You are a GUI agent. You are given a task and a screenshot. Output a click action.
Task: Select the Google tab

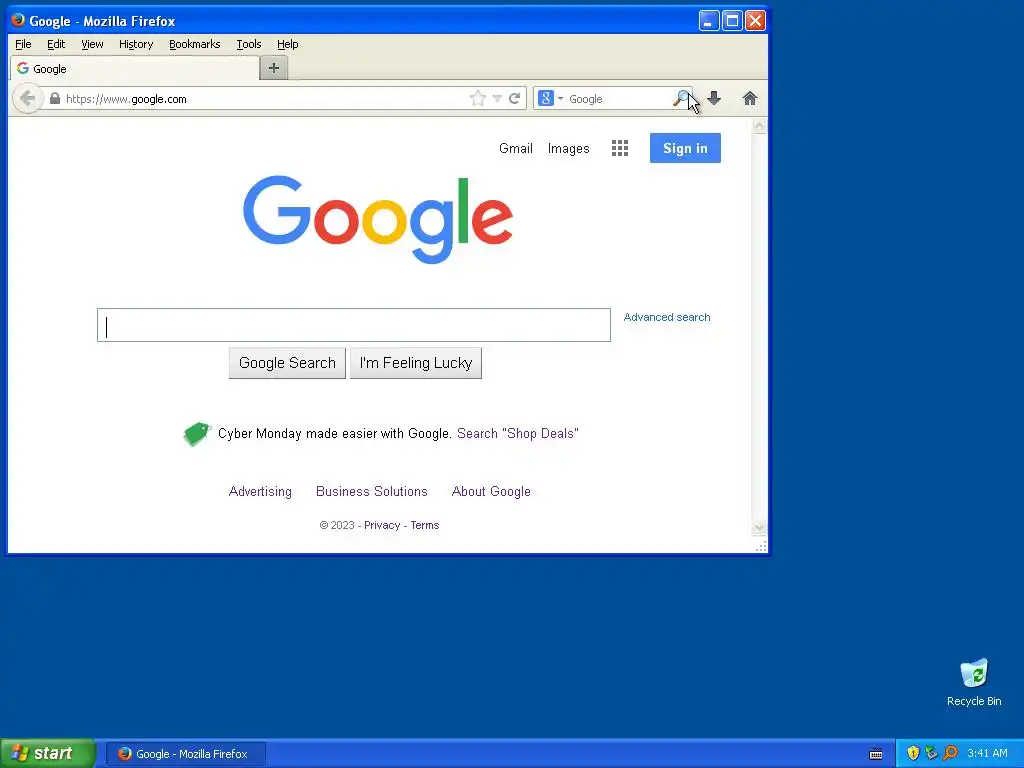coord(135,69)
